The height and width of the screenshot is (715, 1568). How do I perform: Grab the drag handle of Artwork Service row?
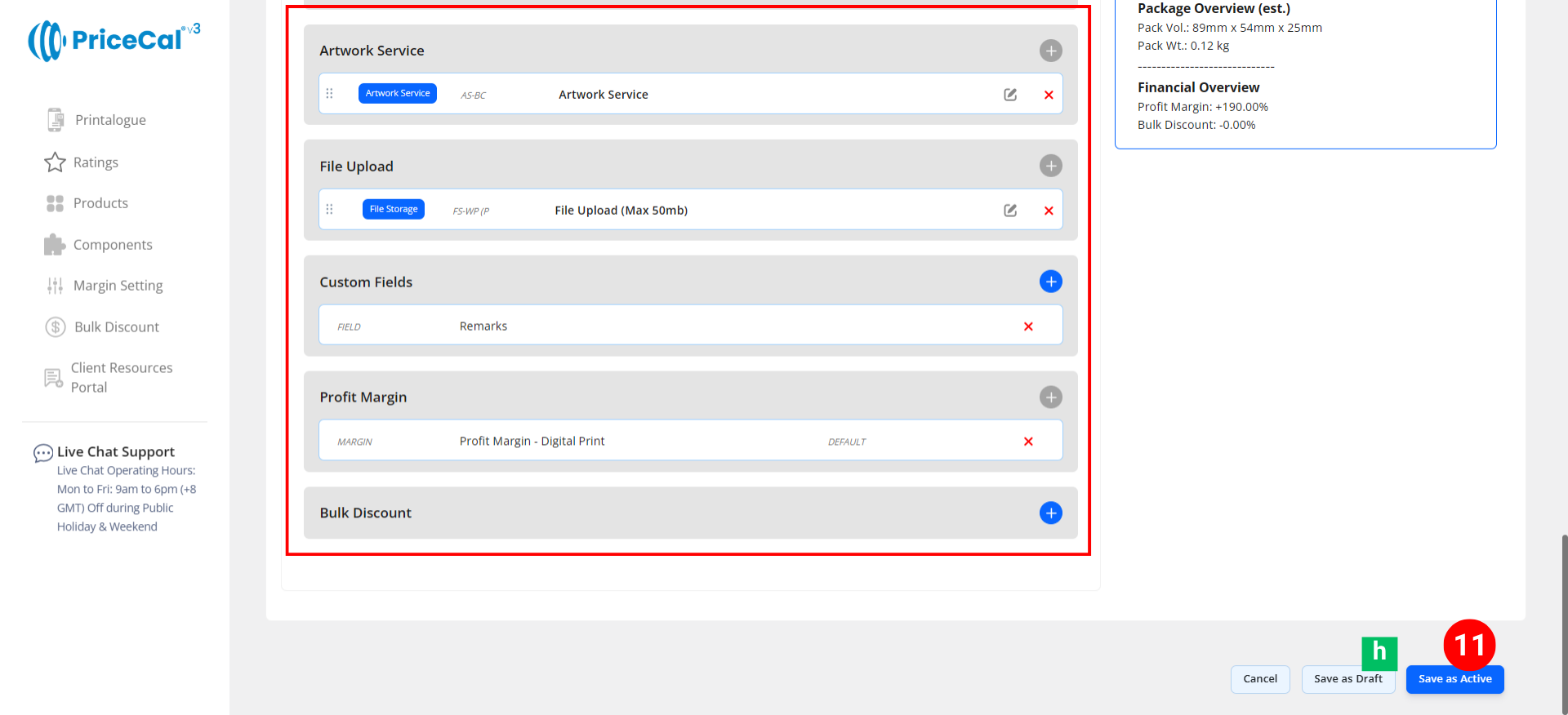click(x=330, y=94)
